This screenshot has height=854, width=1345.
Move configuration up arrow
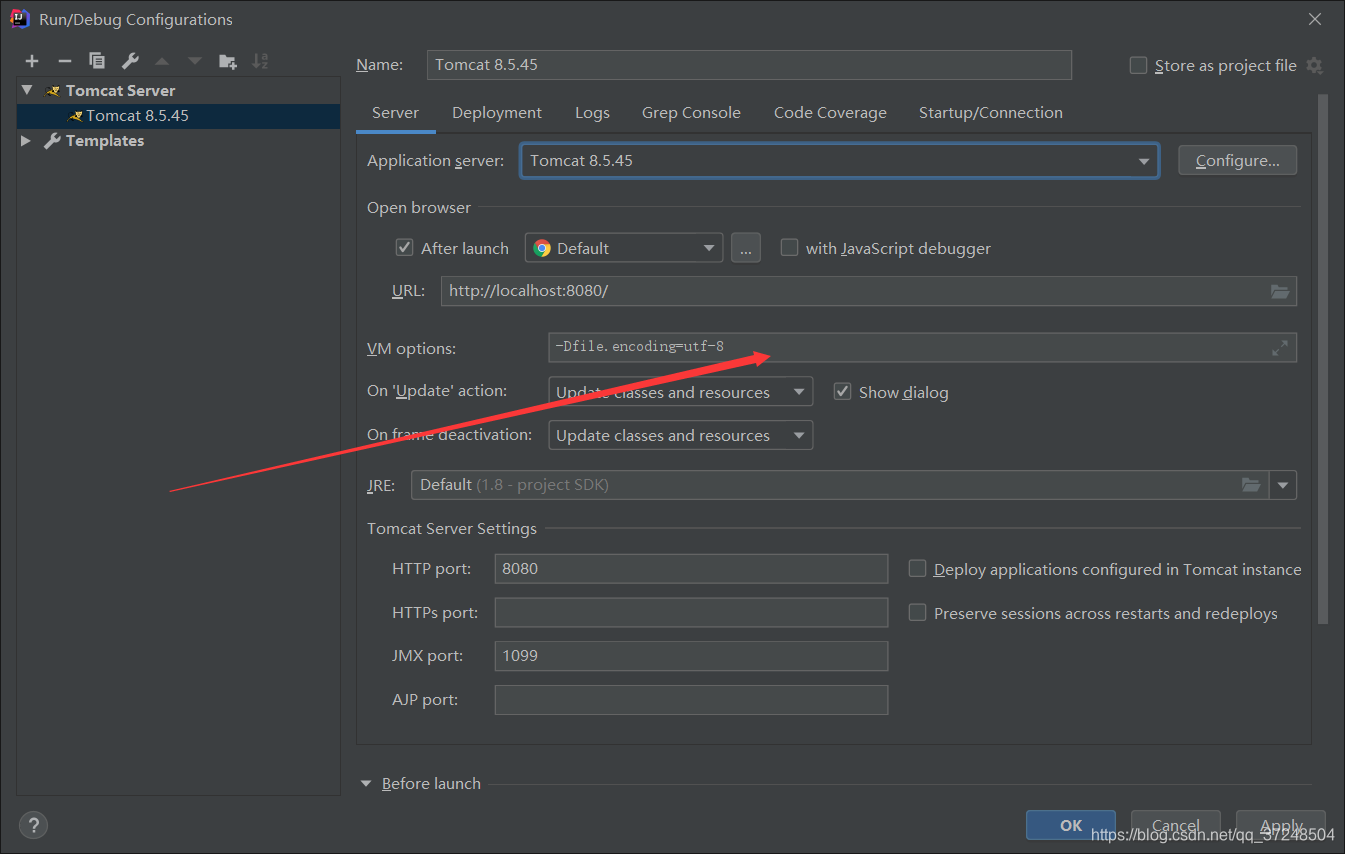click(162, 61)
